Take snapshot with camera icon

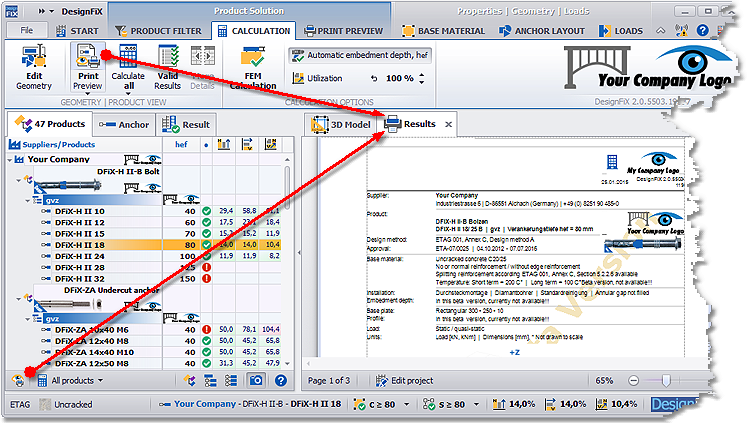tap(256, 380)
